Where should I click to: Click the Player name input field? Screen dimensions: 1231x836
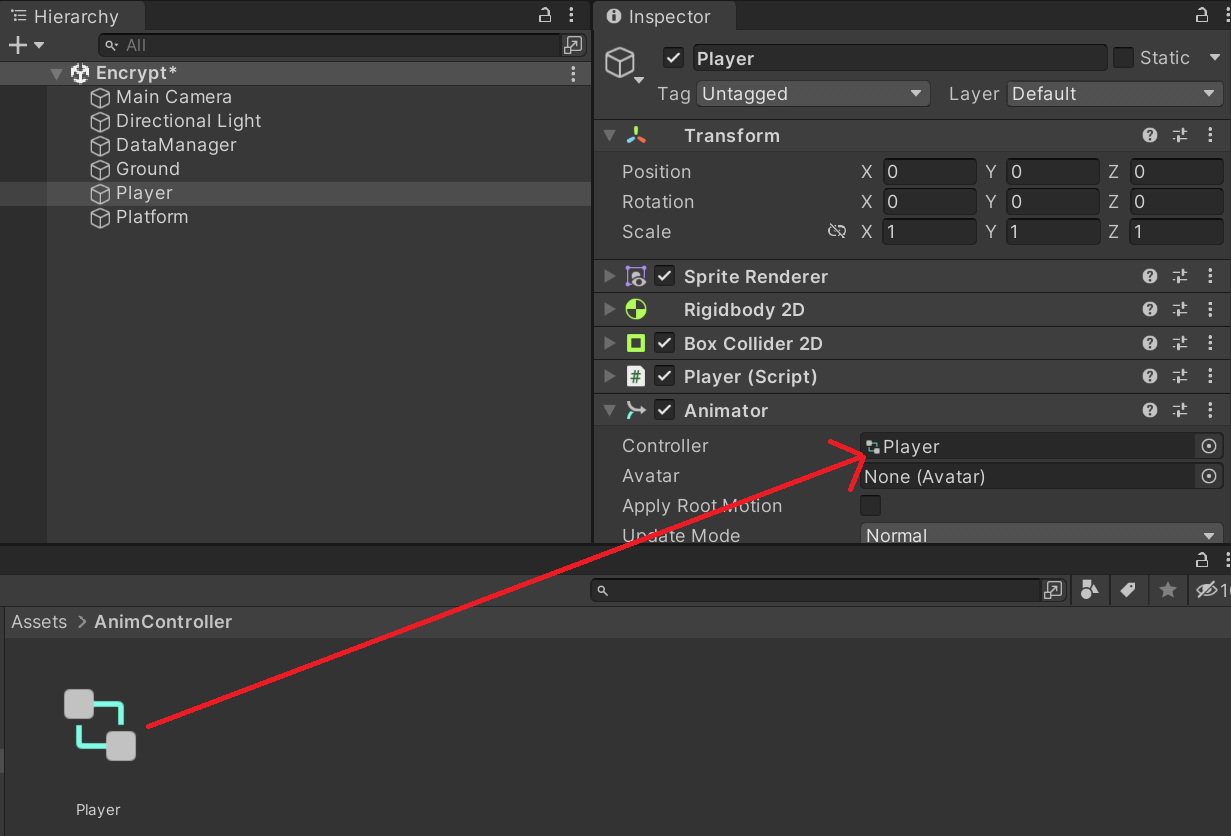click(900, 58)
